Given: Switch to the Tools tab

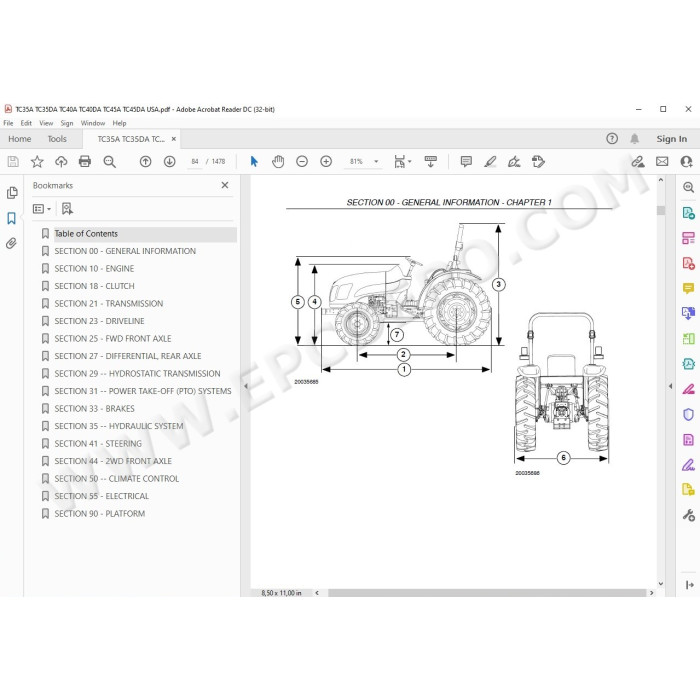Looking at the screenshot, I should coord(57,139).
